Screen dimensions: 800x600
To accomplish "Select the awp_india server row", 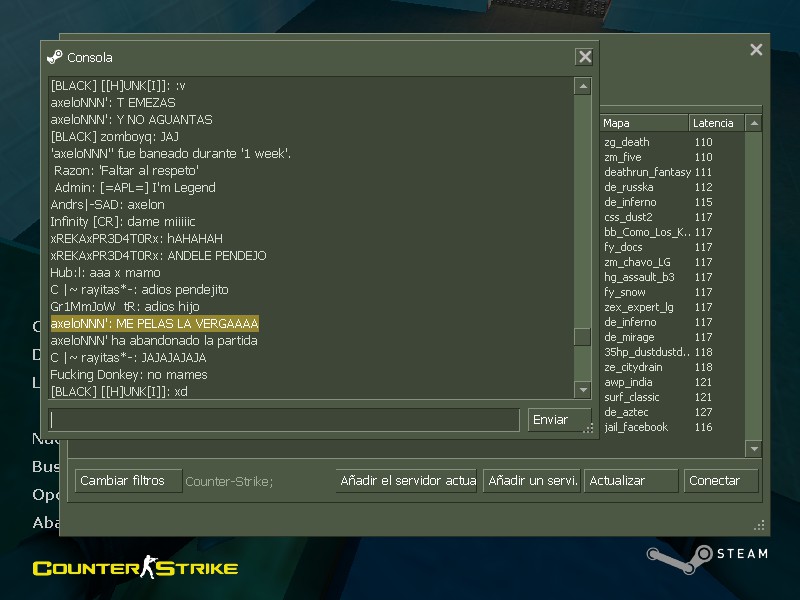I will click(x=672, y=382).
